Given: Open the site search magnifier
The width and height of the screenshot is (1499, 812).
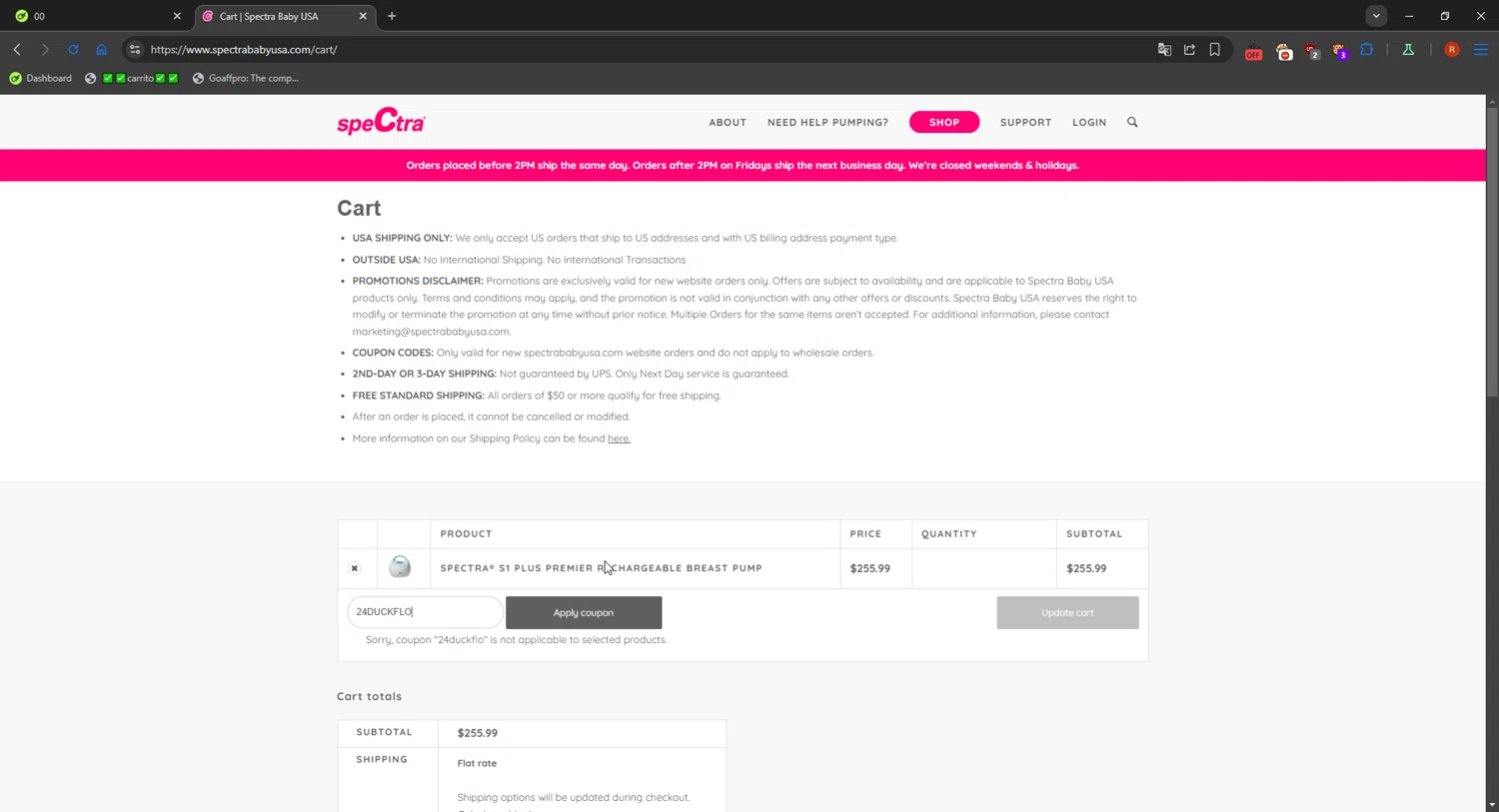Looking at the screenshot, I should (1132, 122).
